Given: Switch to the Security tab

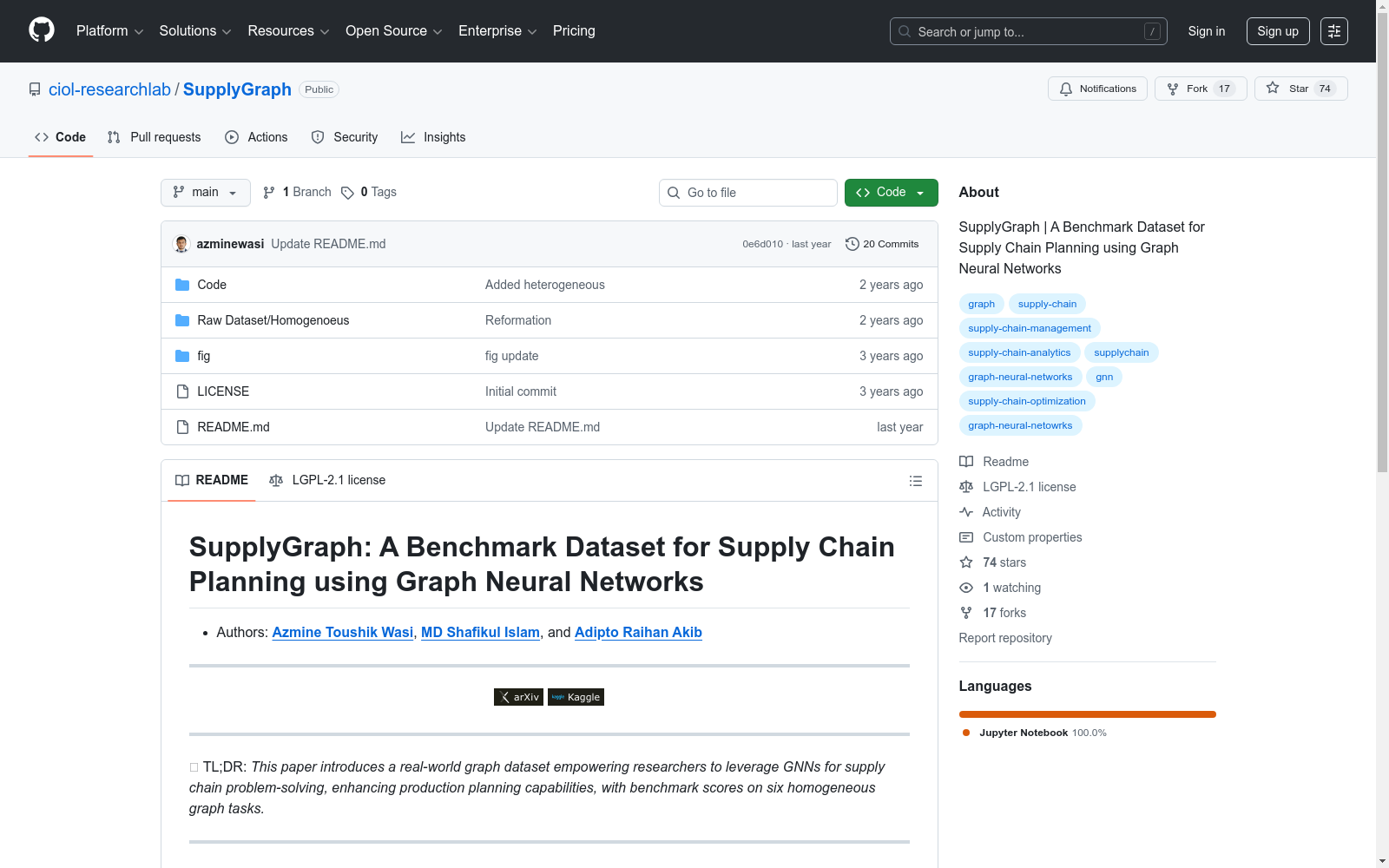Looking at the screenshot, I should [x=345, y=137].
